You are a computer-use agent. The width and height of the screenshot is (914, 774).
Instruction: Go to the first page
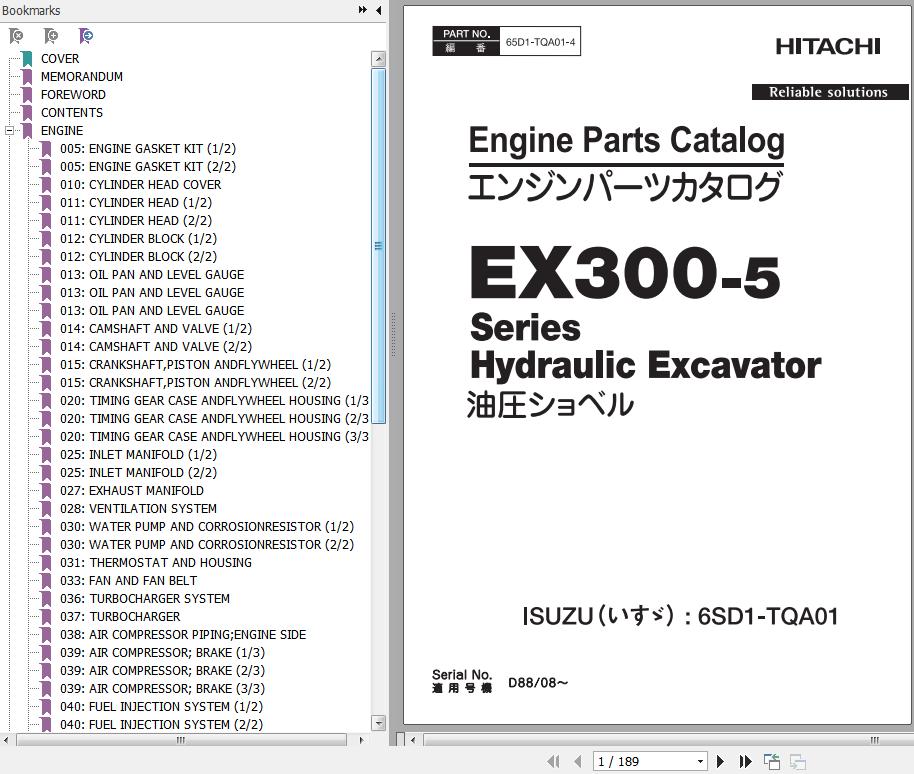554,762
